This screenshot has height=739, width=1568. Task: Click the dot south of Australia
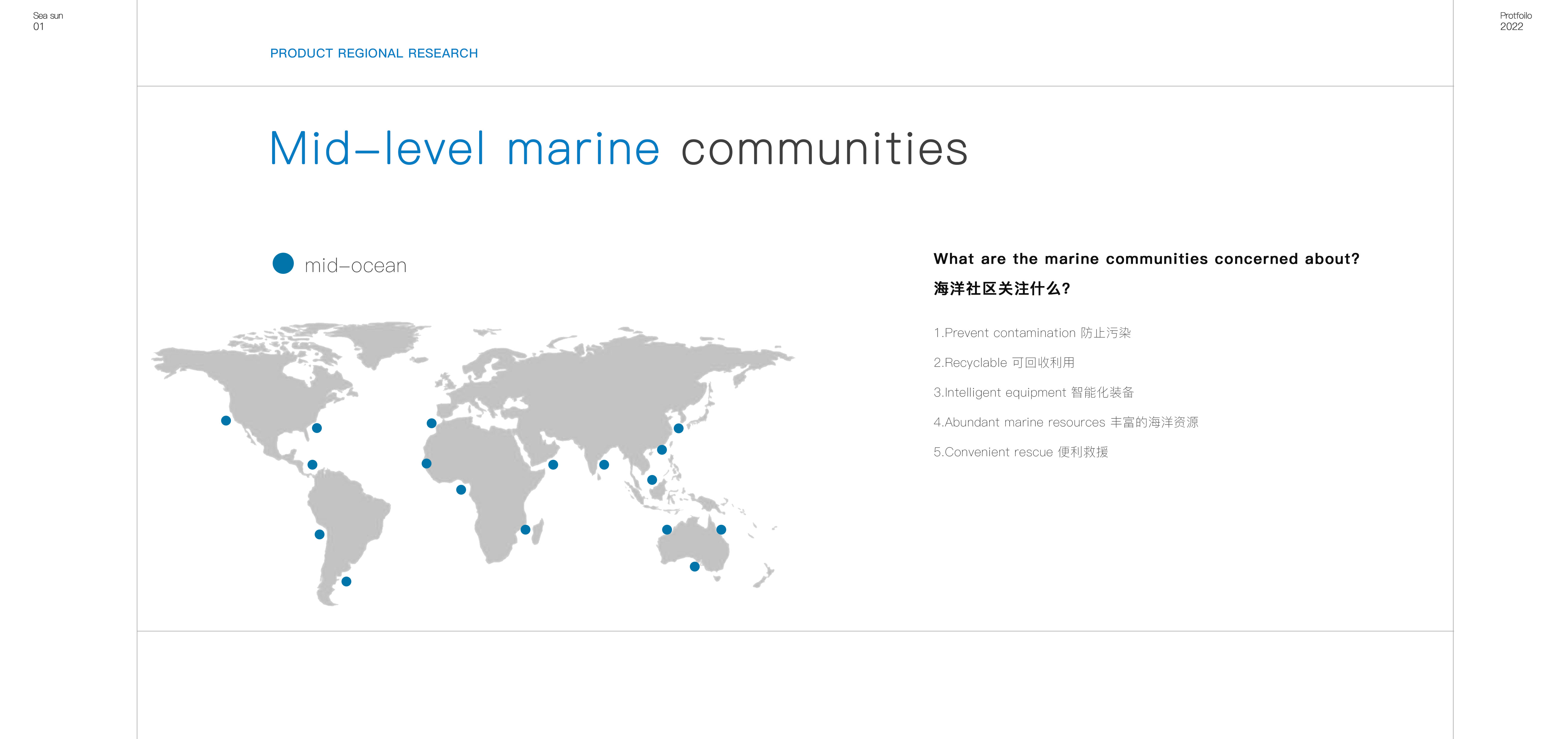point(695,567)
